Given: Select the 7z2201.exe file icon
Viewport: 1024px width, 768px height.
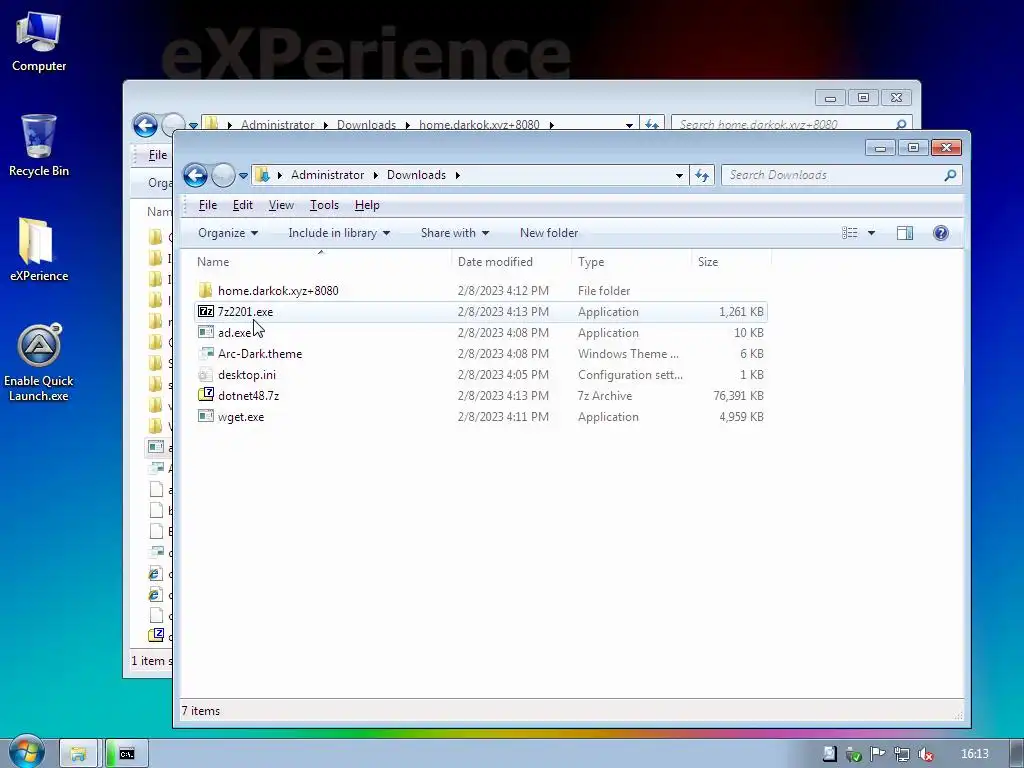Looking at the screenshot, I should click(x=206, y=312).
